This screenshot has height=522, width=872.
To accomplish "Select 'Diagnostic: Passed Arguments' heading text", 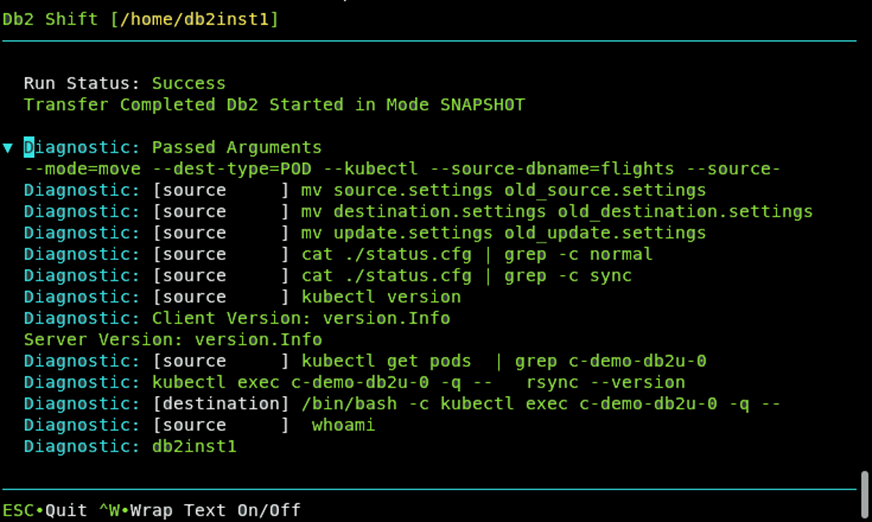I will (x=172, y=147).
